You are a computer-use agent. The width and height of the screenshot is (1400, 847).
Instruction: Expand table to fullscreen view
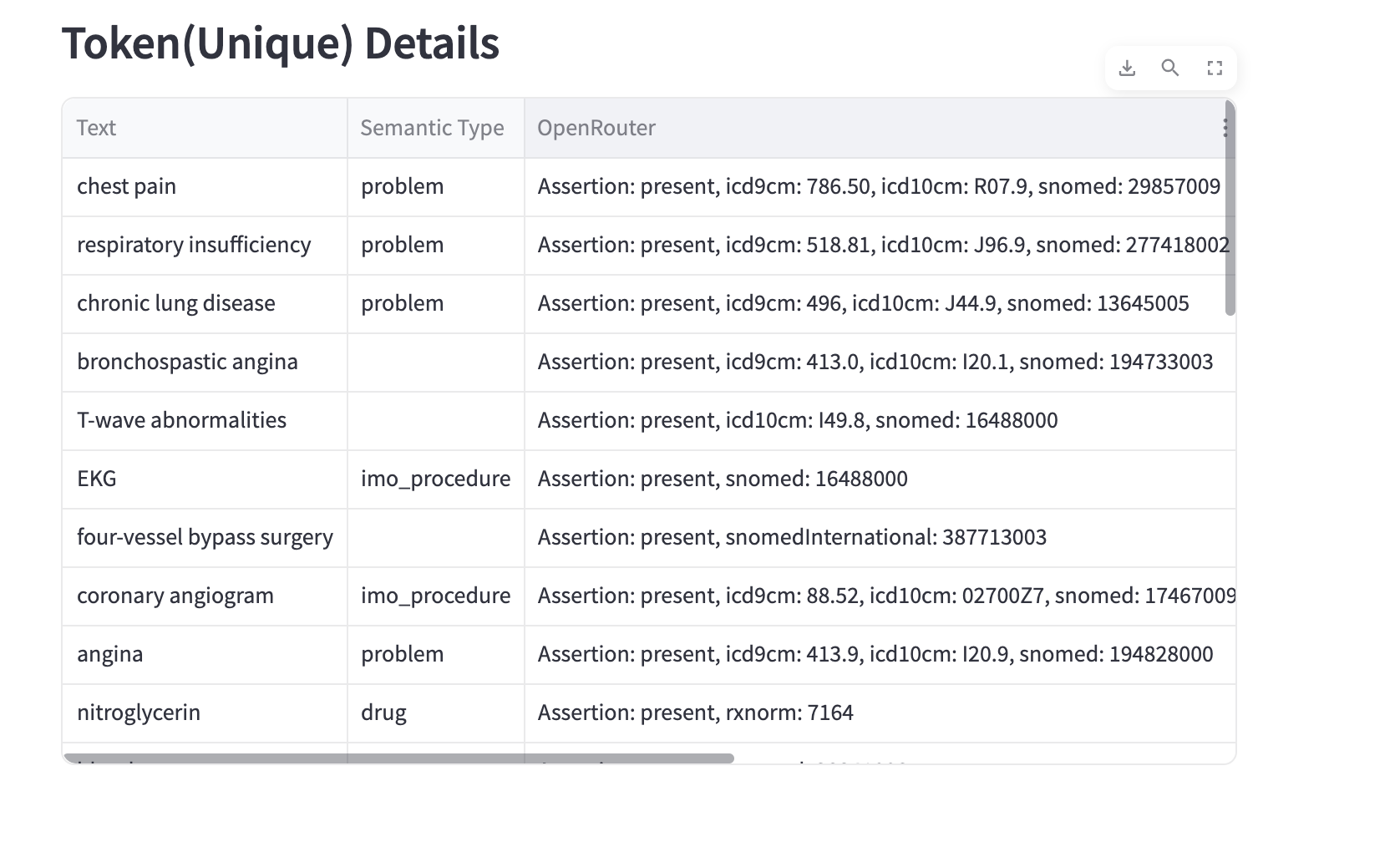1215,68
